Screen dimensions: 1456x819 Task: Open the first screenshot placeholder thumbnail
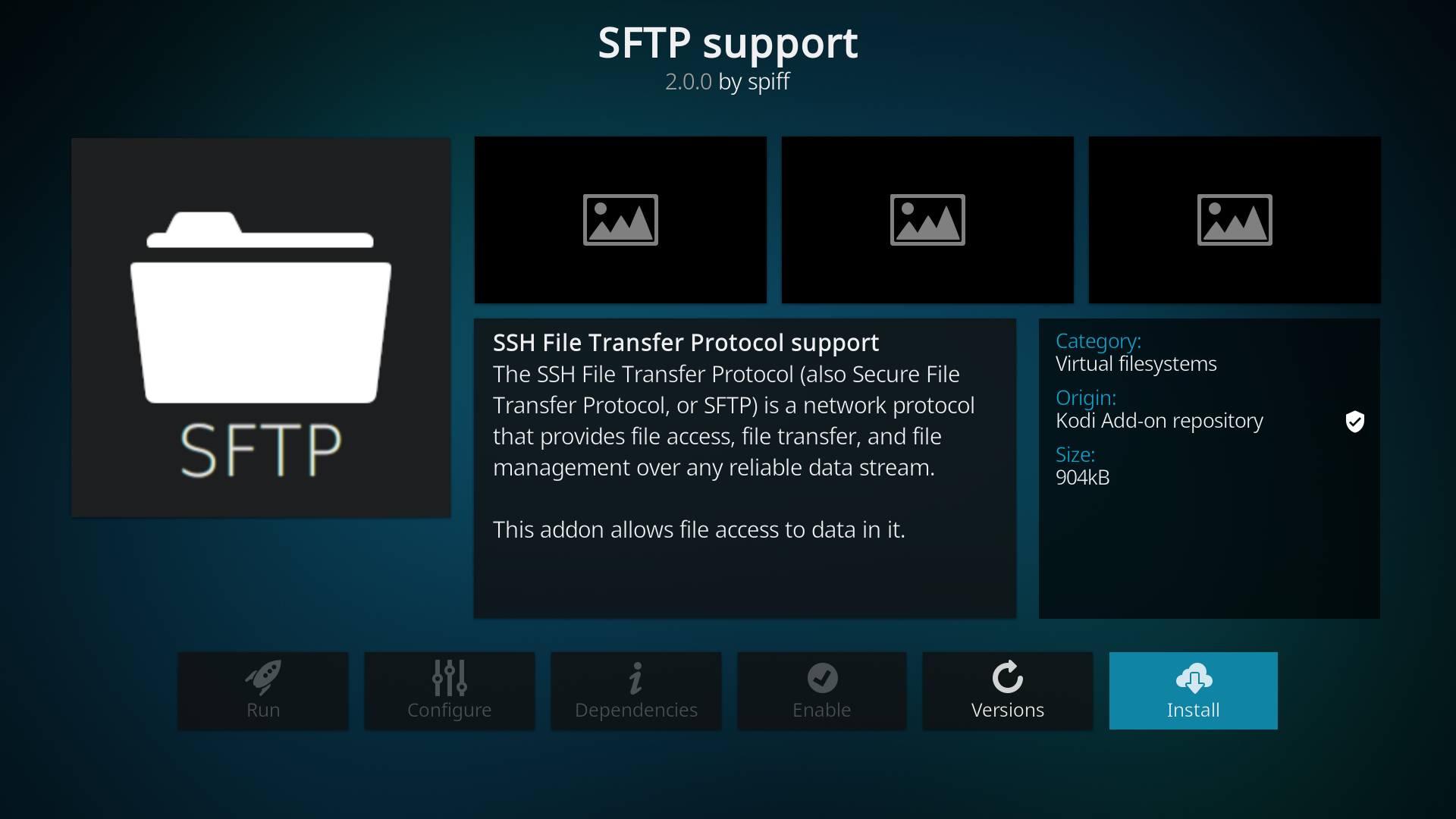click(620, 220)
